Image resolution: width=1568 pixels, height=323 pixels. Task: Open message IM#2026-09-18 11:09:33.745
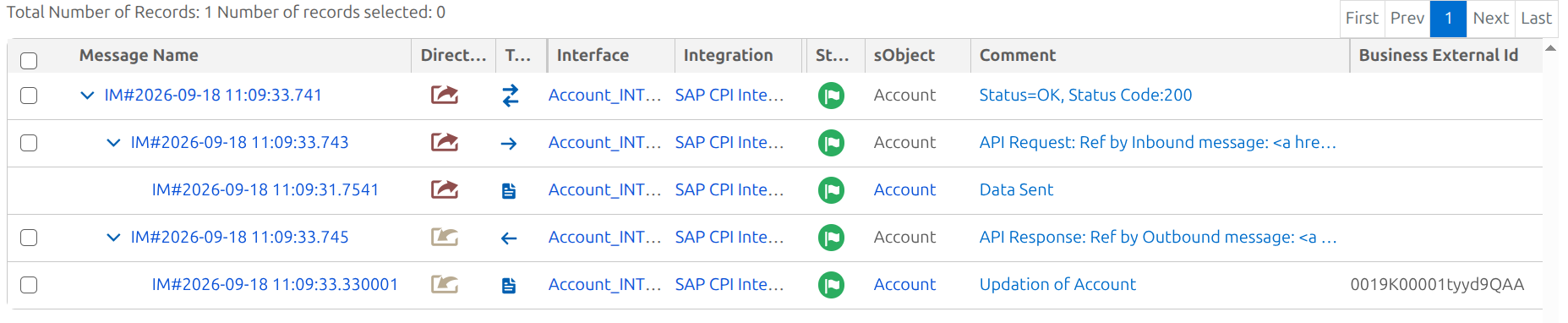click(x=239, y=237)
